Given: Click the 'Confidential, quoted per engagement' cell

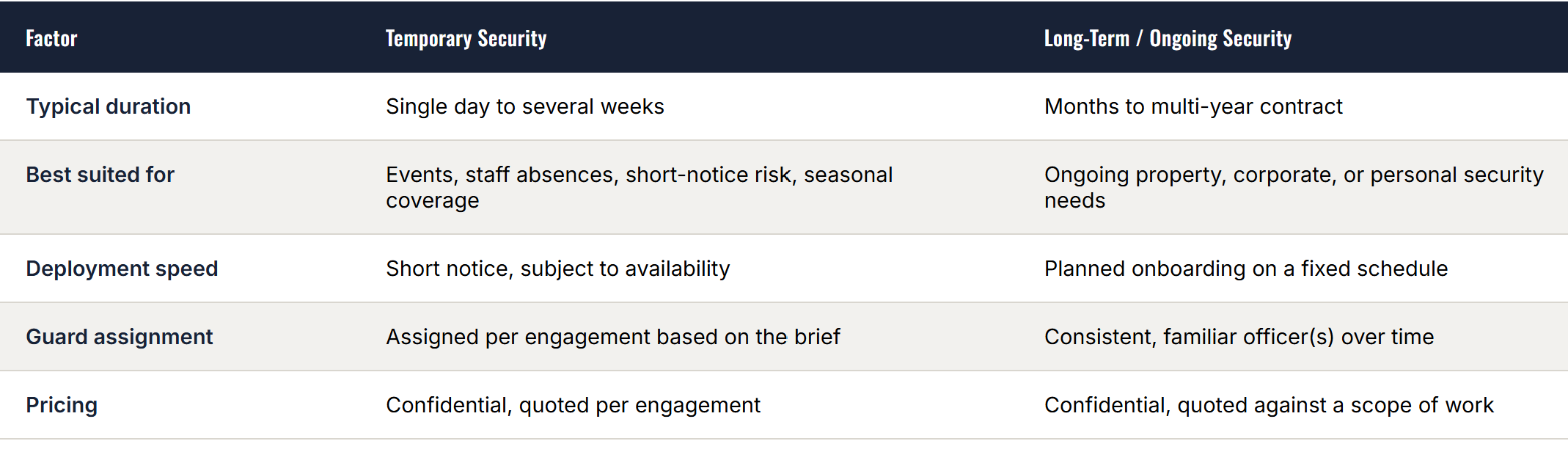Looking at the screenshot, I should 574,405.
